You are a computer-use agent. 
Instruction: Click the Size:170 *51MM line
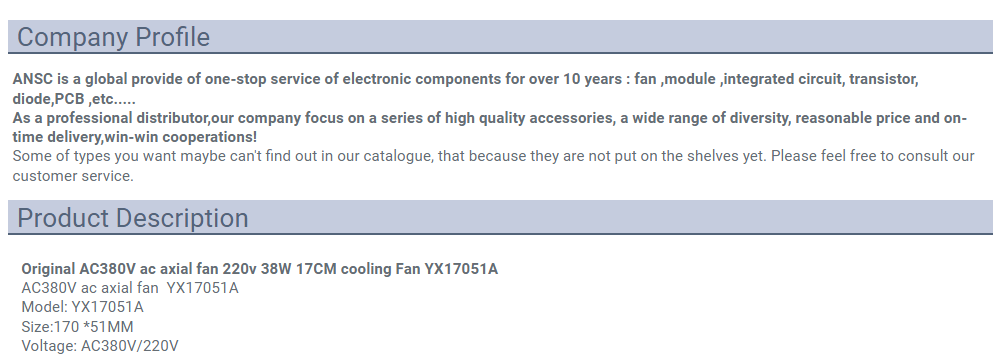click(77, 327)
